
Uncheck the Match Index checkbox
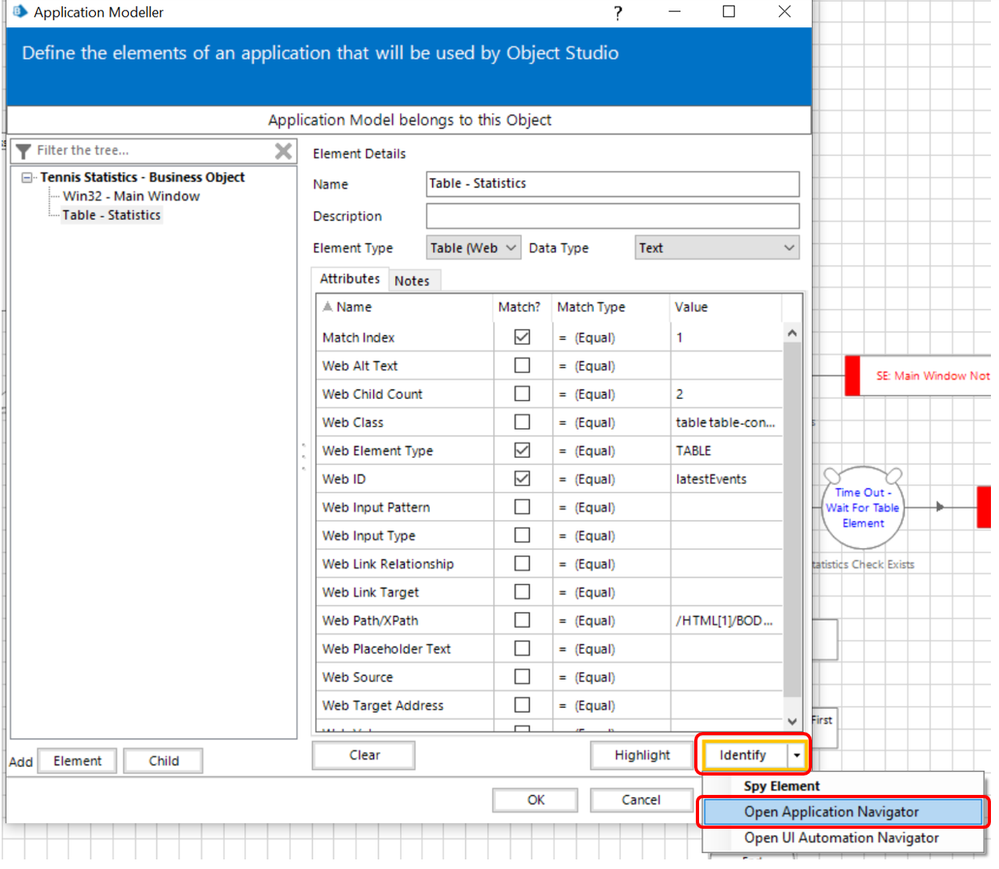(522, 337)
